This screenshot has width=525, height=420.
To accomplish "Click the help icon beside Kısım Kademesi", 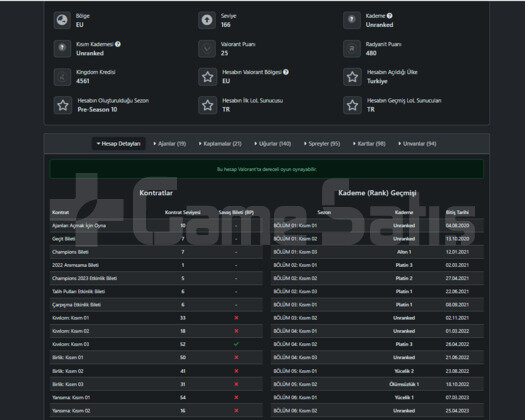I will click(118, 44).
